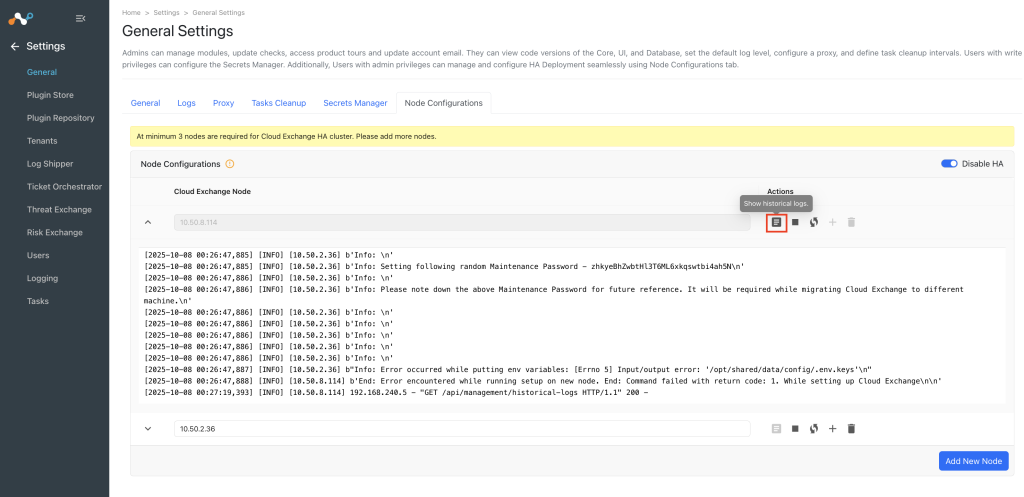
Task: Click the Cloud Exchange Node column header
Action: pyautogui.click(x=212, y=191)
